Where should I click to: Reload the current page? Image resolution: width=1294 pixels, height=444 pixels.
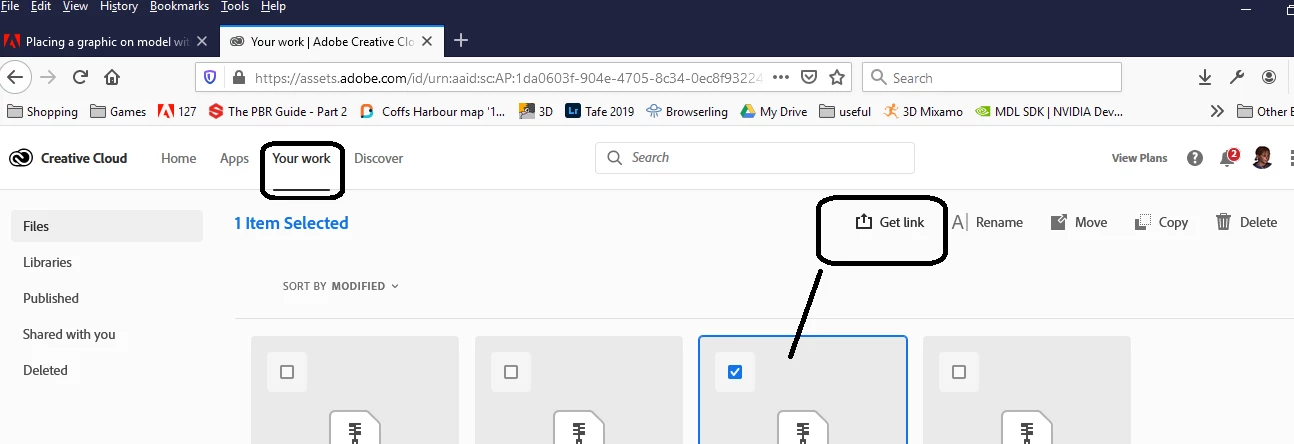pyautogui.click(x=81, y=77)
